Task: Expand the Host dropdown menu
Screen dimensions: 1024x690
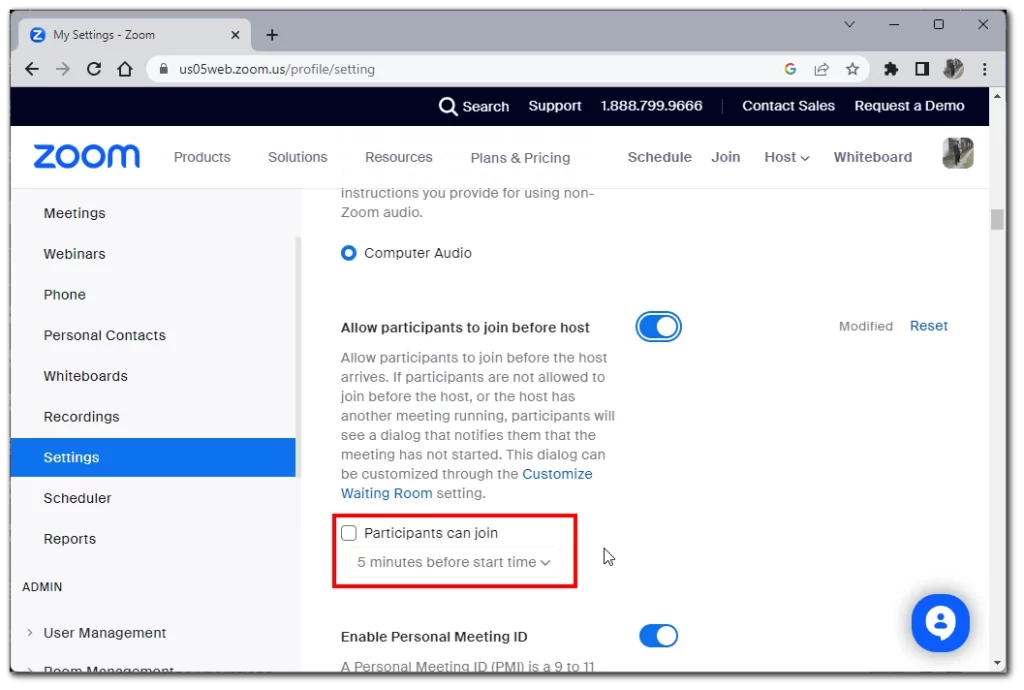Action: click(x=787, y=157)
